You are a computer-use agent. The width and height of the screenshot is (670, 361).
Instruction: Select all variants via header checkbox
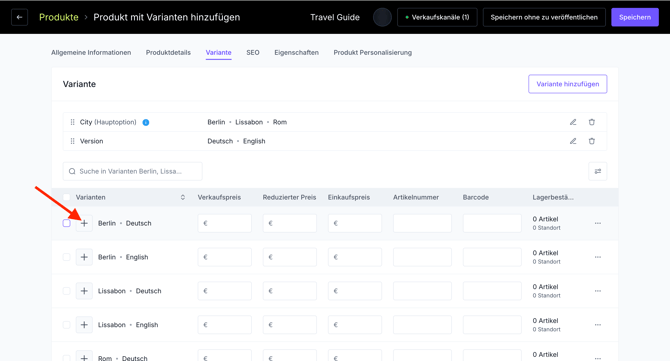[66, 197]
